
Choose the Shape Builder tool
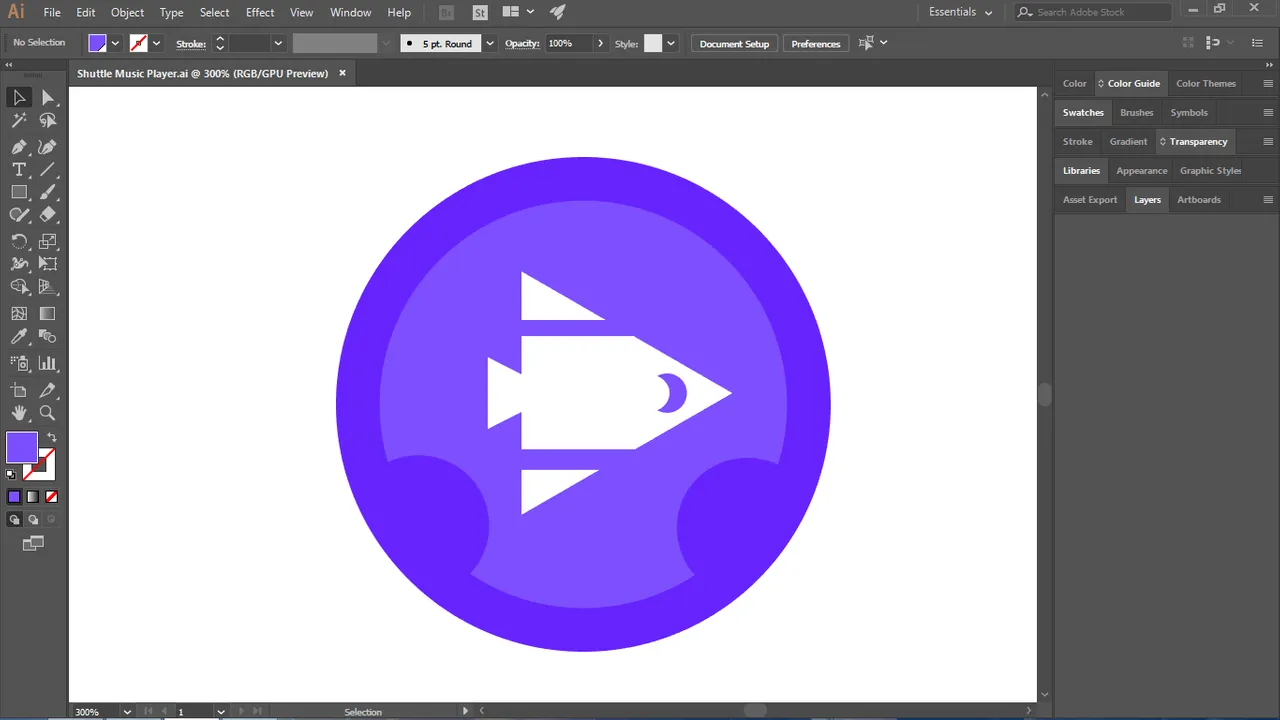[x=19, y=287]
